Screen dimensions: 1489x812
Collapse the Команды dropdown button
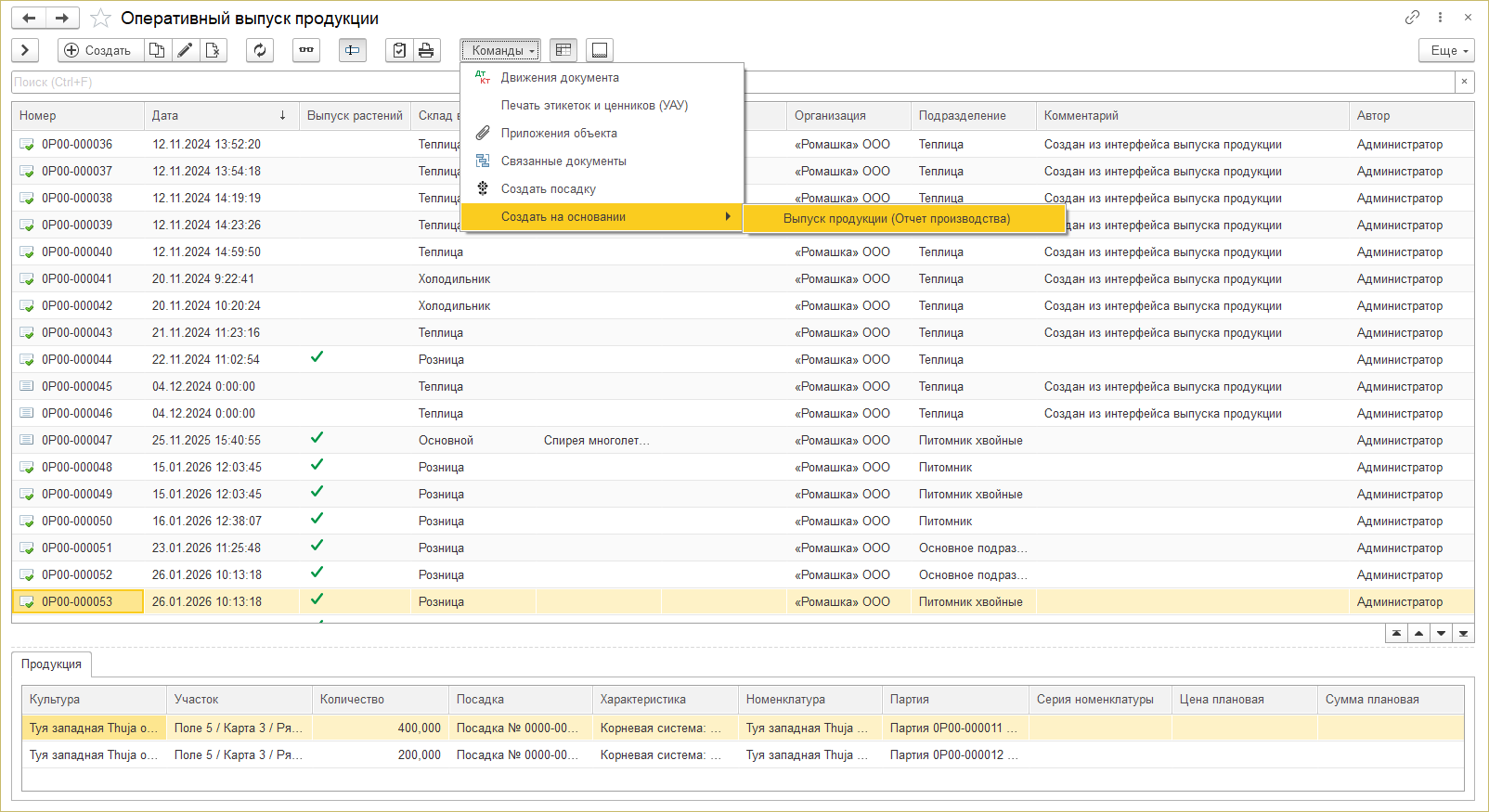500,50
